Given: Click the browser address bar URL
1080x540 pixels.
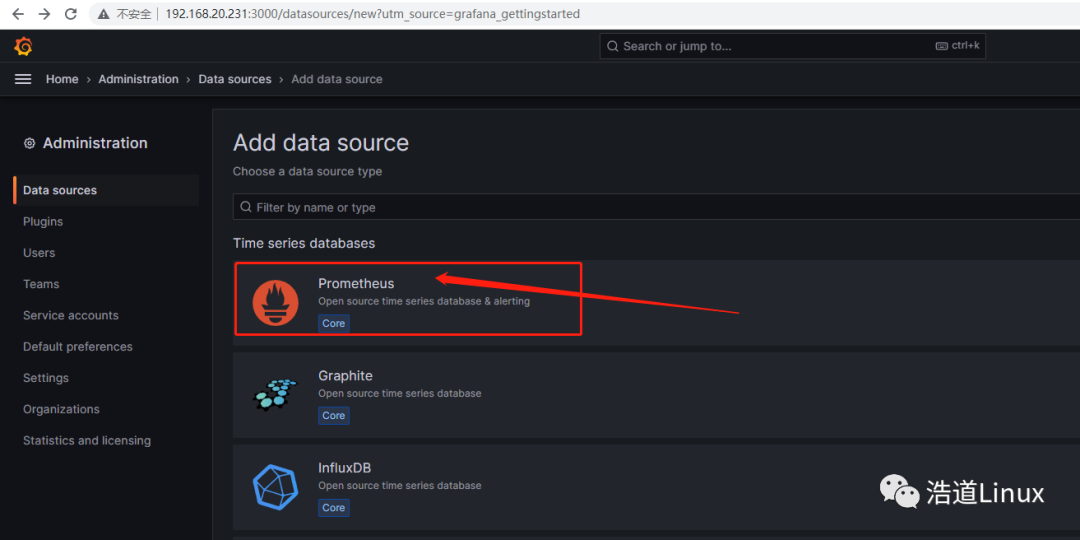Looking at the screenshot, I should point(372,14).
